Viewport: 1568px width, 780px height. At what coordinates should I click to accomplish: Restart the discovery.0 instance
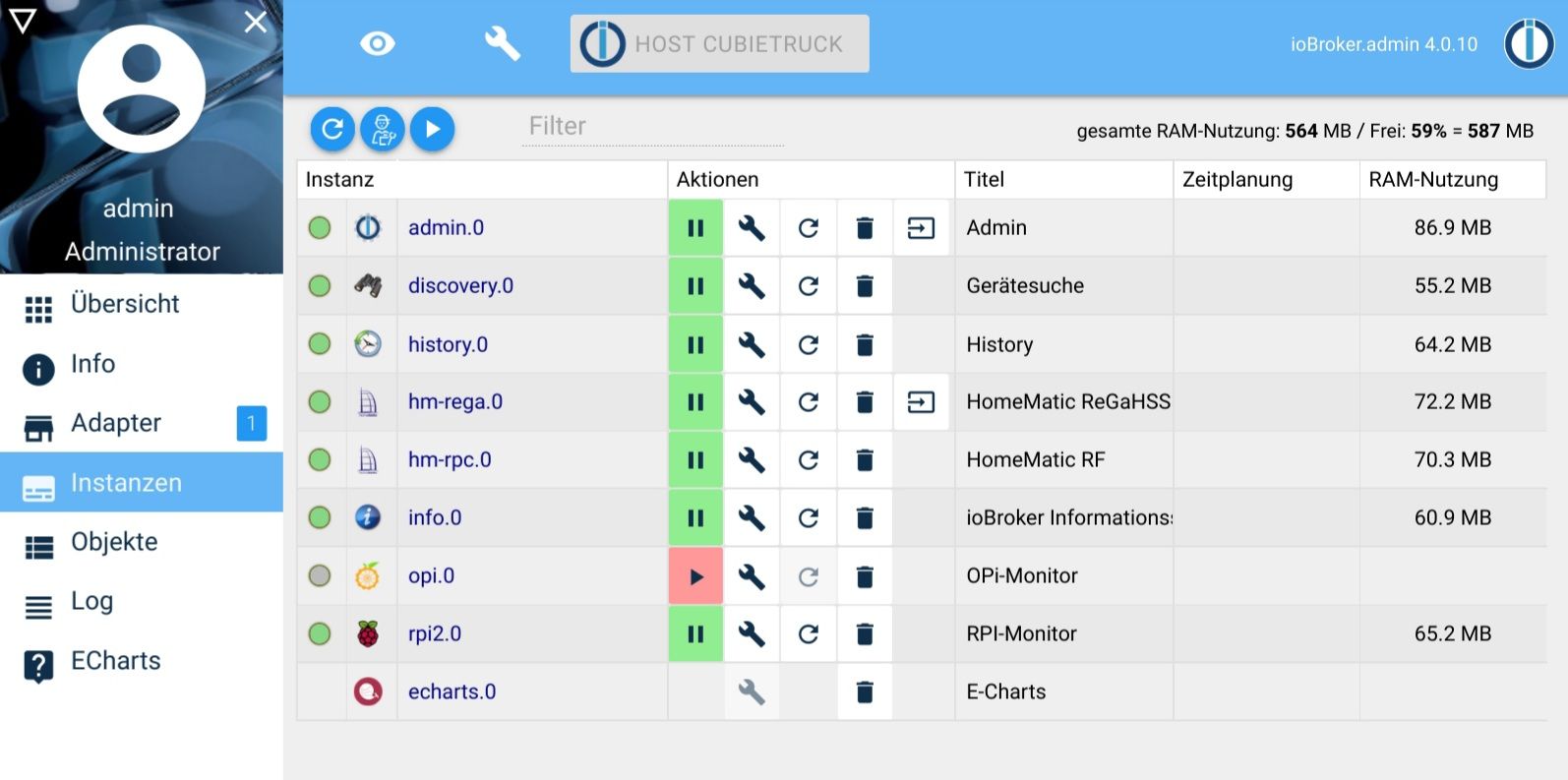pos(809,286)
